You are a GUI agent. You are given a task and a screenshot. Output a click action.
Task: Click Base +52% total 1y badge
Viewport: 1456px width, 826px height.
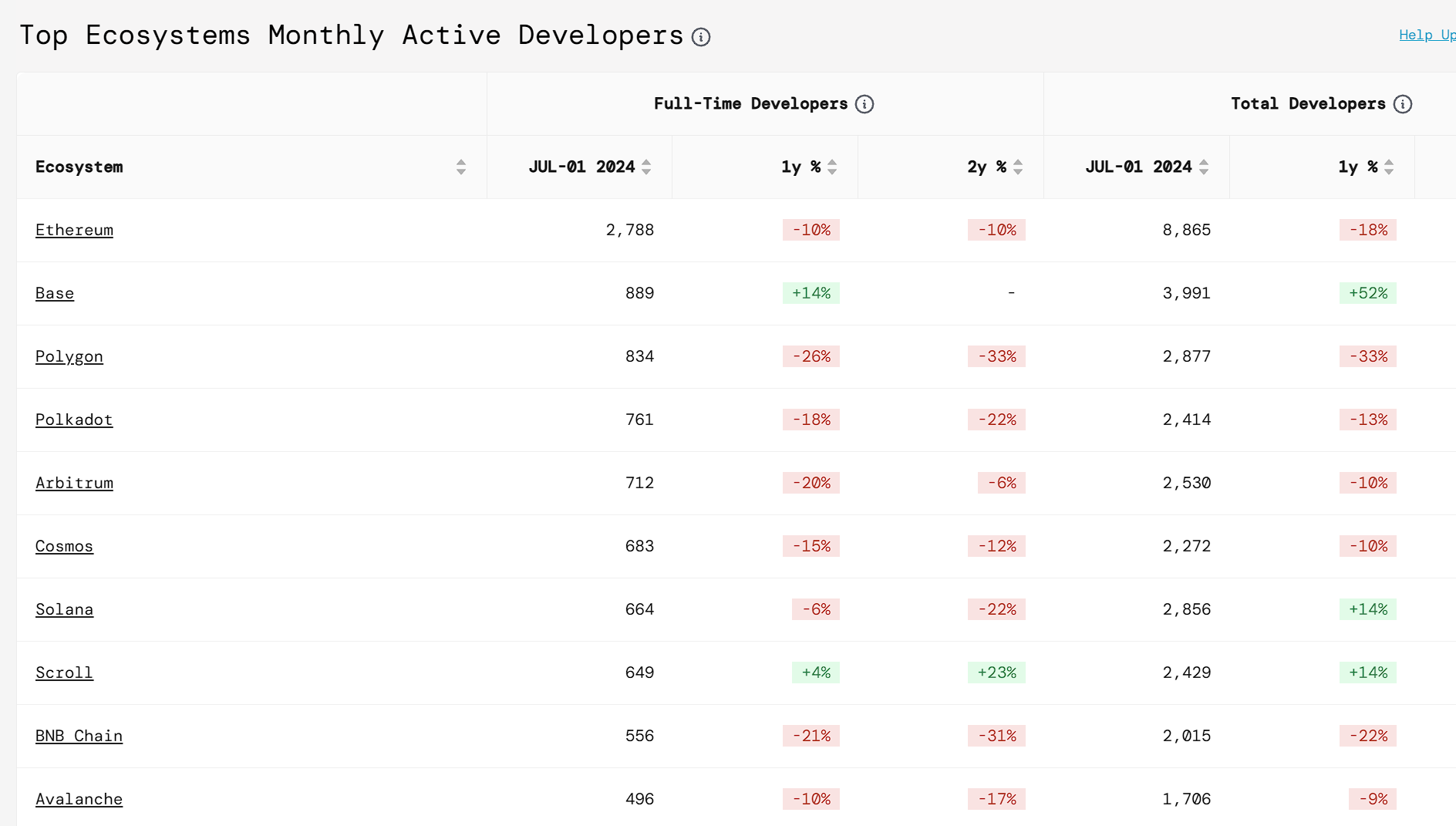[x=1368, y=293]
